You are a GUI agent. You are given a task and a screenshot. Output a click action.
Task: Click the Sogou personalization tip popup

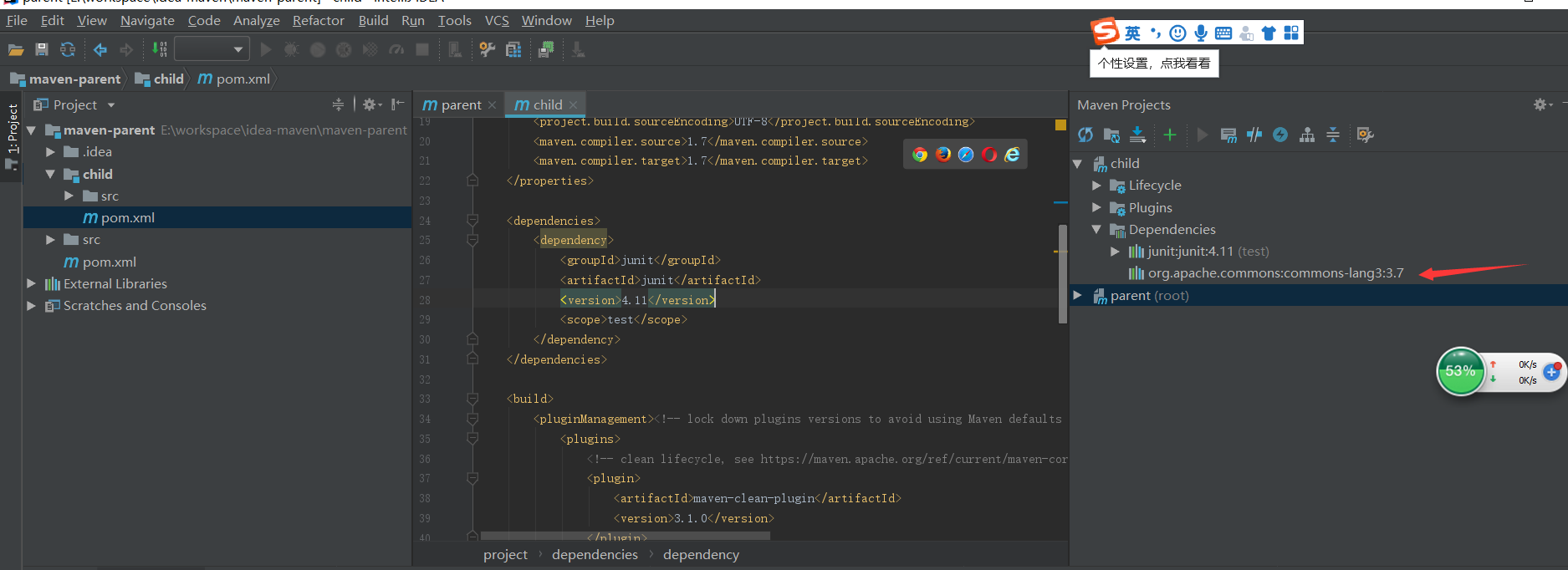1154,64
